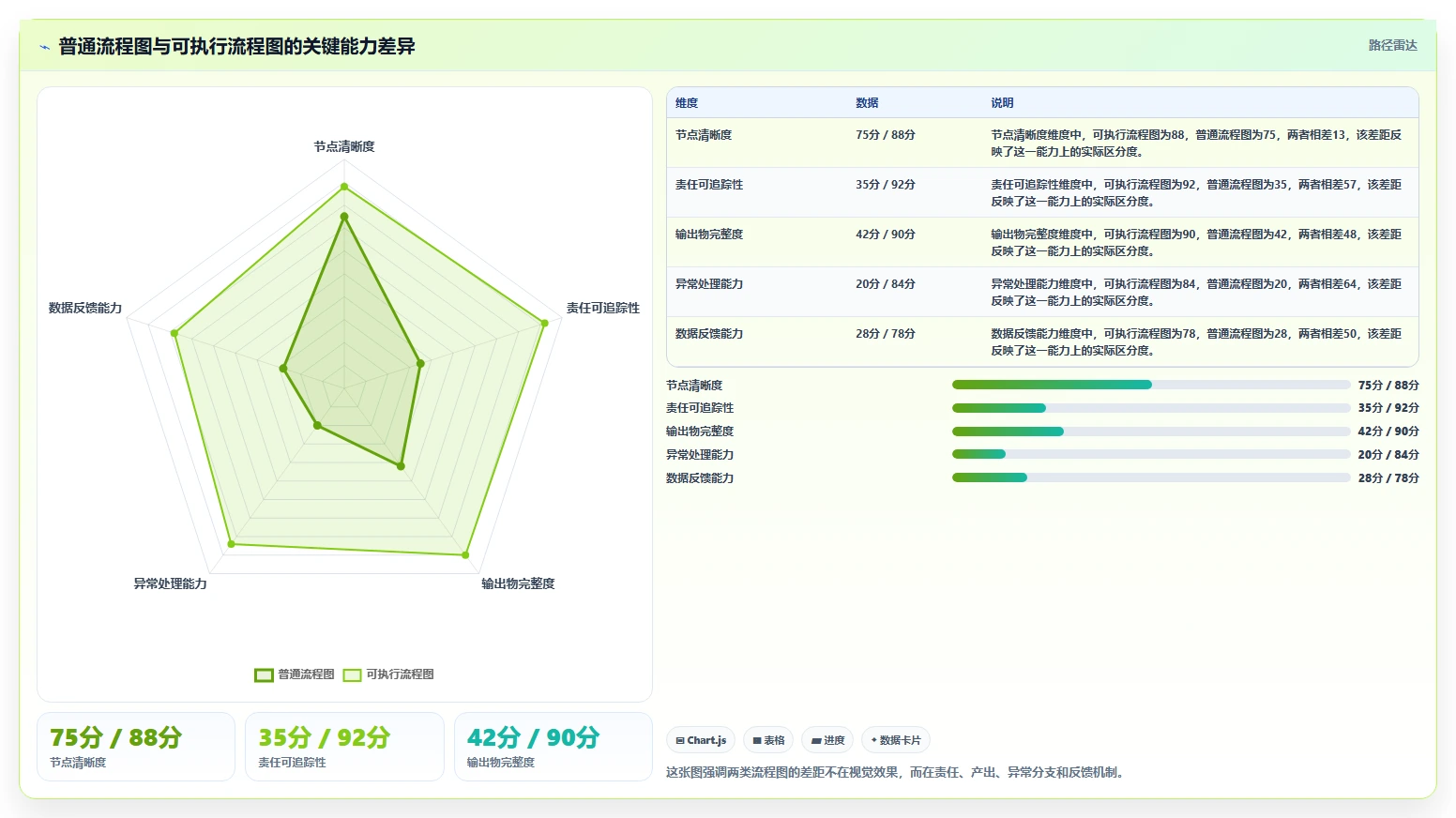Open the 责任可追踪性 35分 / 92分 summary card
This screenshot has width=1456, height=818.
(x=344, y=747)
